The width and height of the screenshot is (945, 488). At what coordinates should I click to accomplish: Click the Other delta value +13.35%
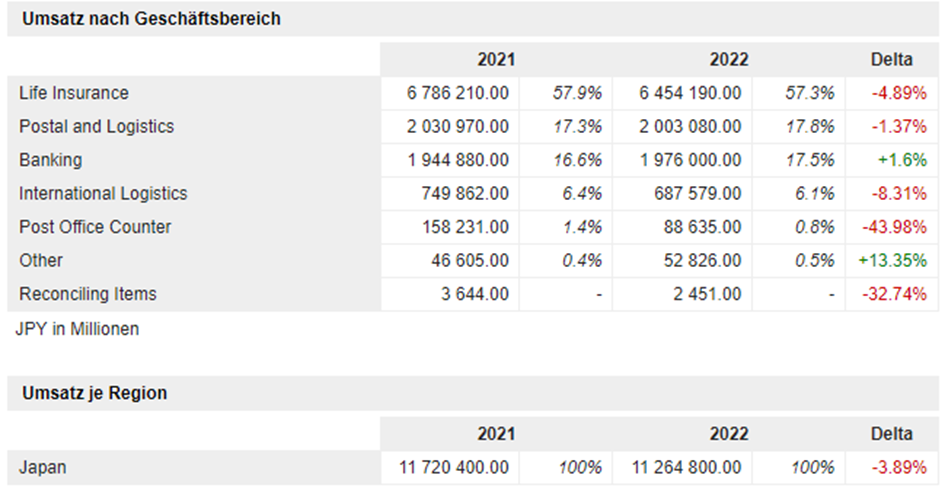(x=892, y=261)
